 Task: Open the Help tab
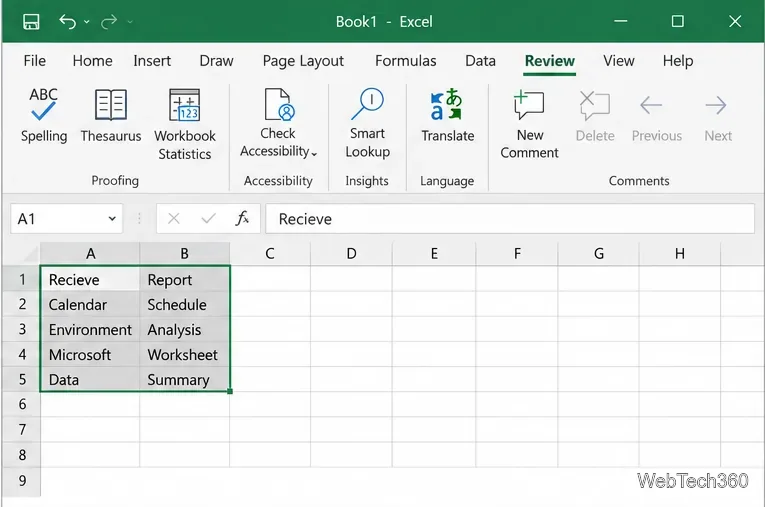(678, 61)
